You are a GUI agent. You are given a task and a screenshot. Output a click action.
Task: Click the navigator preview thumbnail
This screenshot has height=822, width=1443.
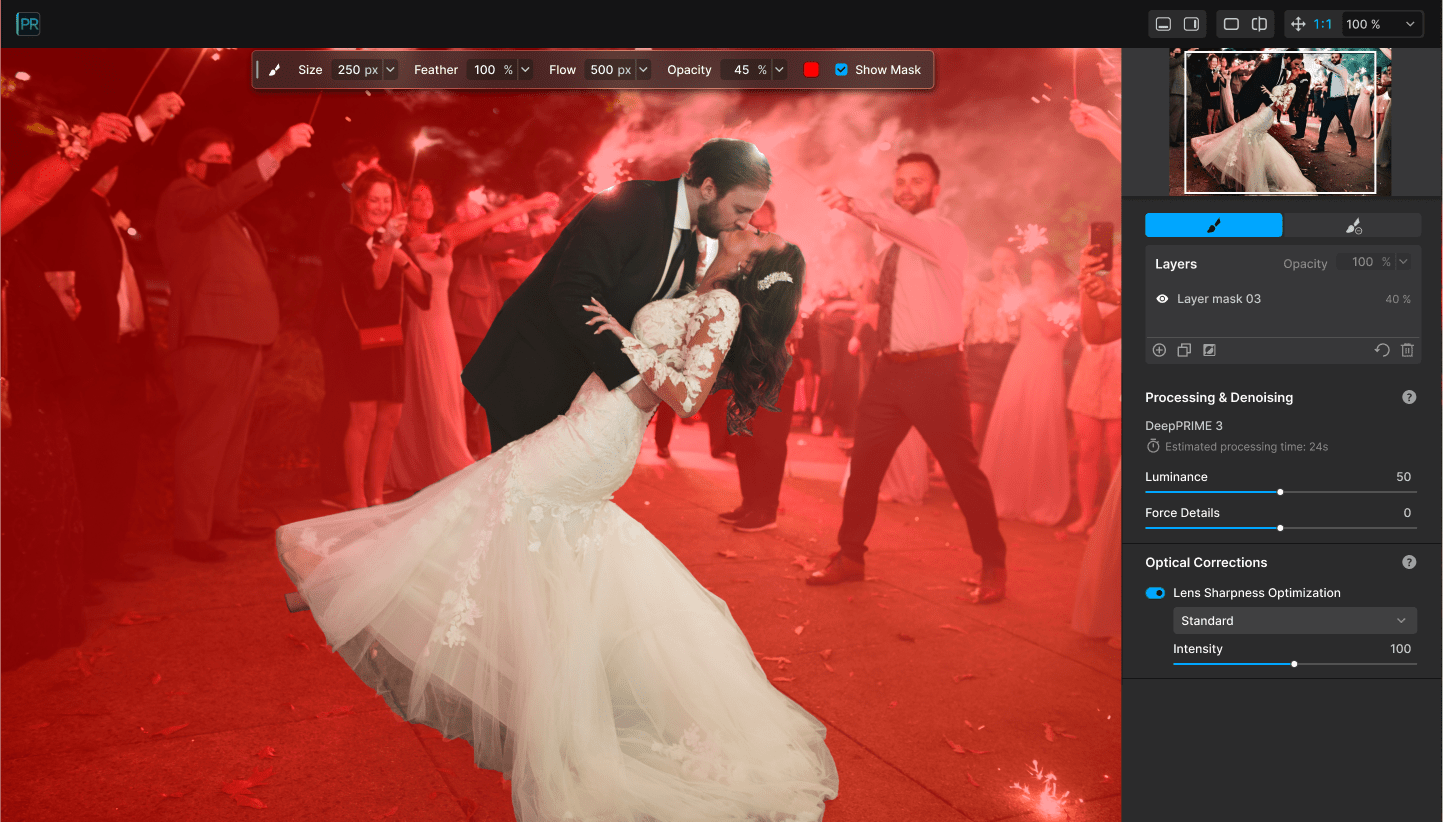[1280, 121]
